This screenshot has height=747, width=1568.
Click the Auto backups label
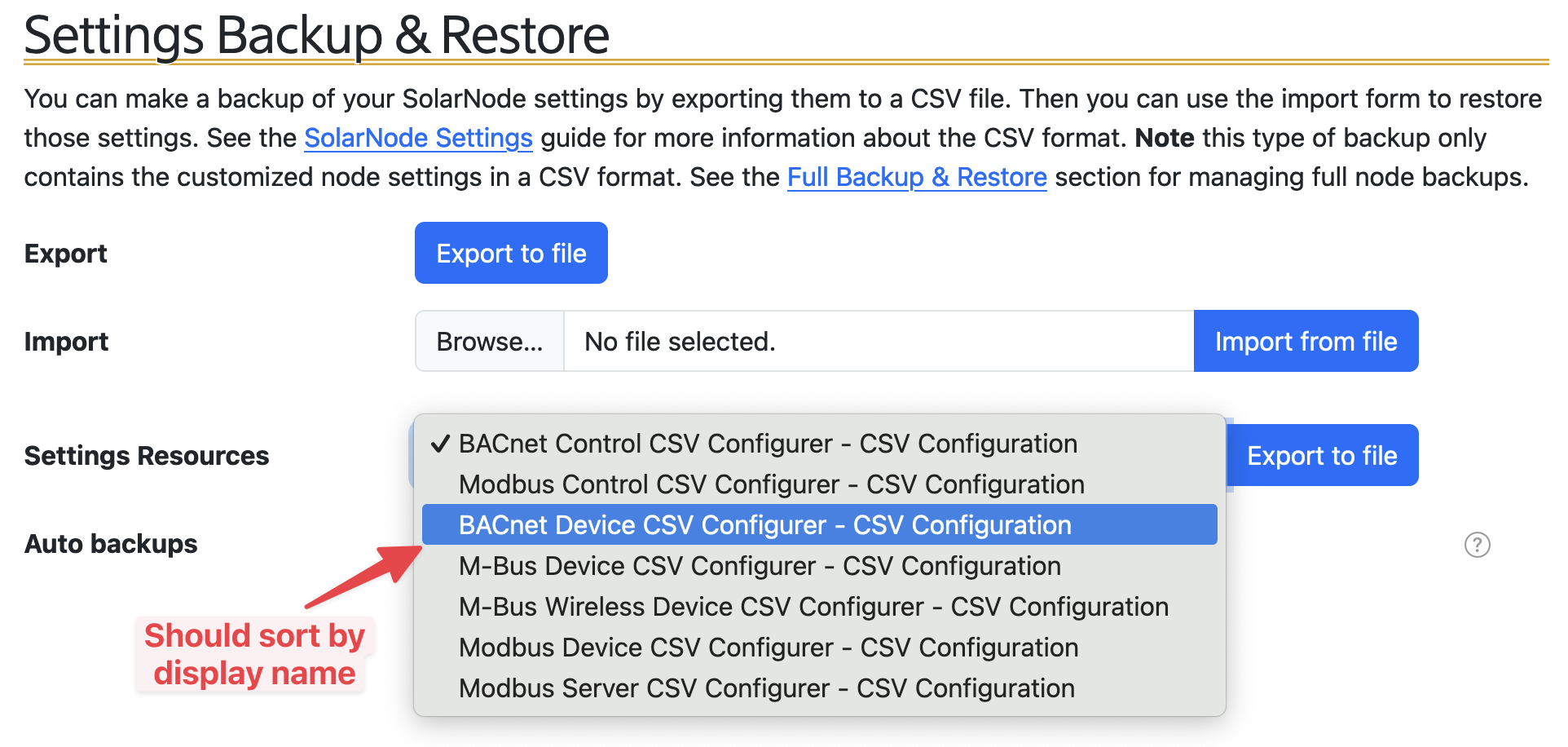(111, 544)
